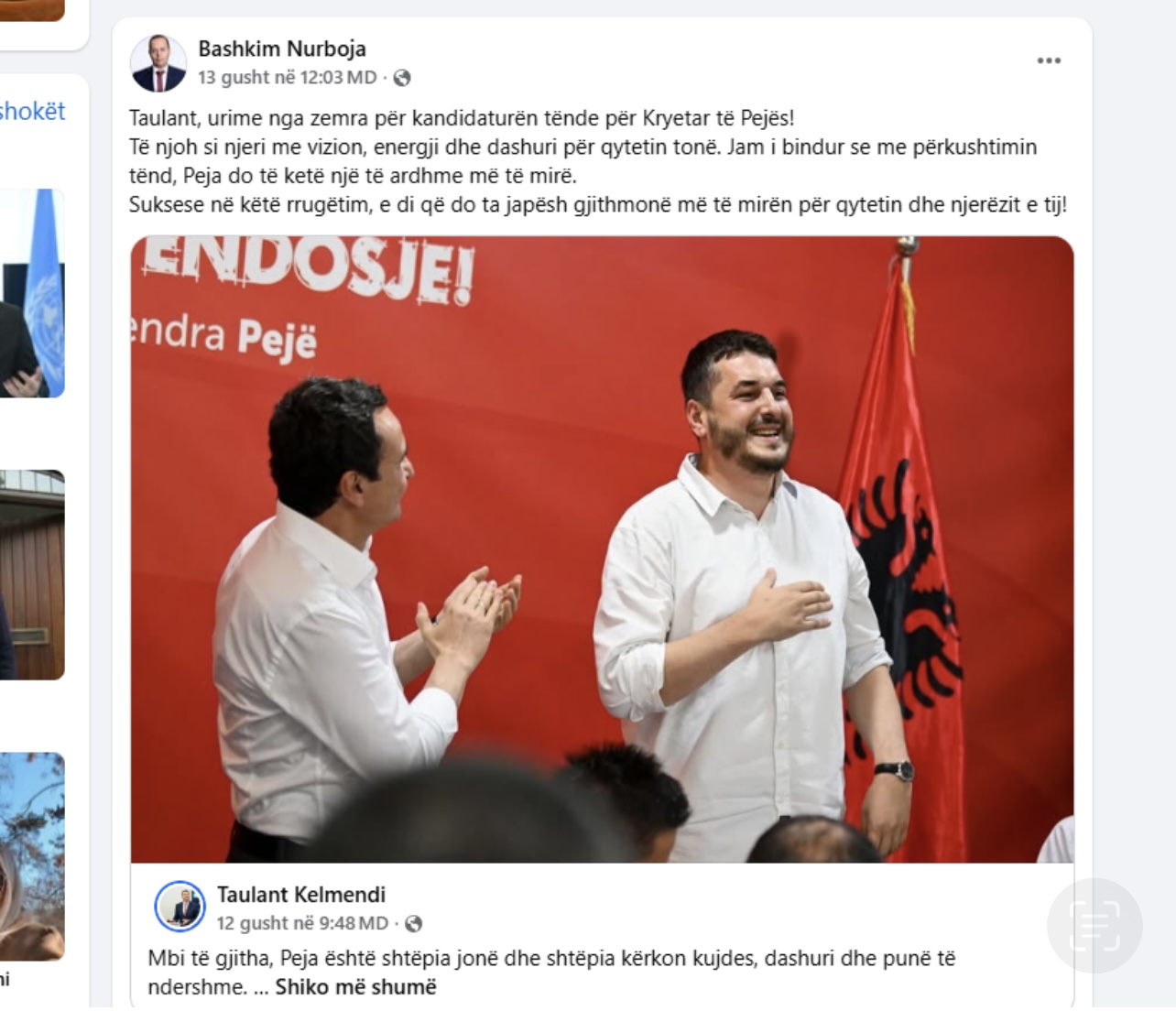The width and height of the screenshot is (1176, 1011).
Task: Open the Taulant Kelmendi name link
Action: point(301,895)
